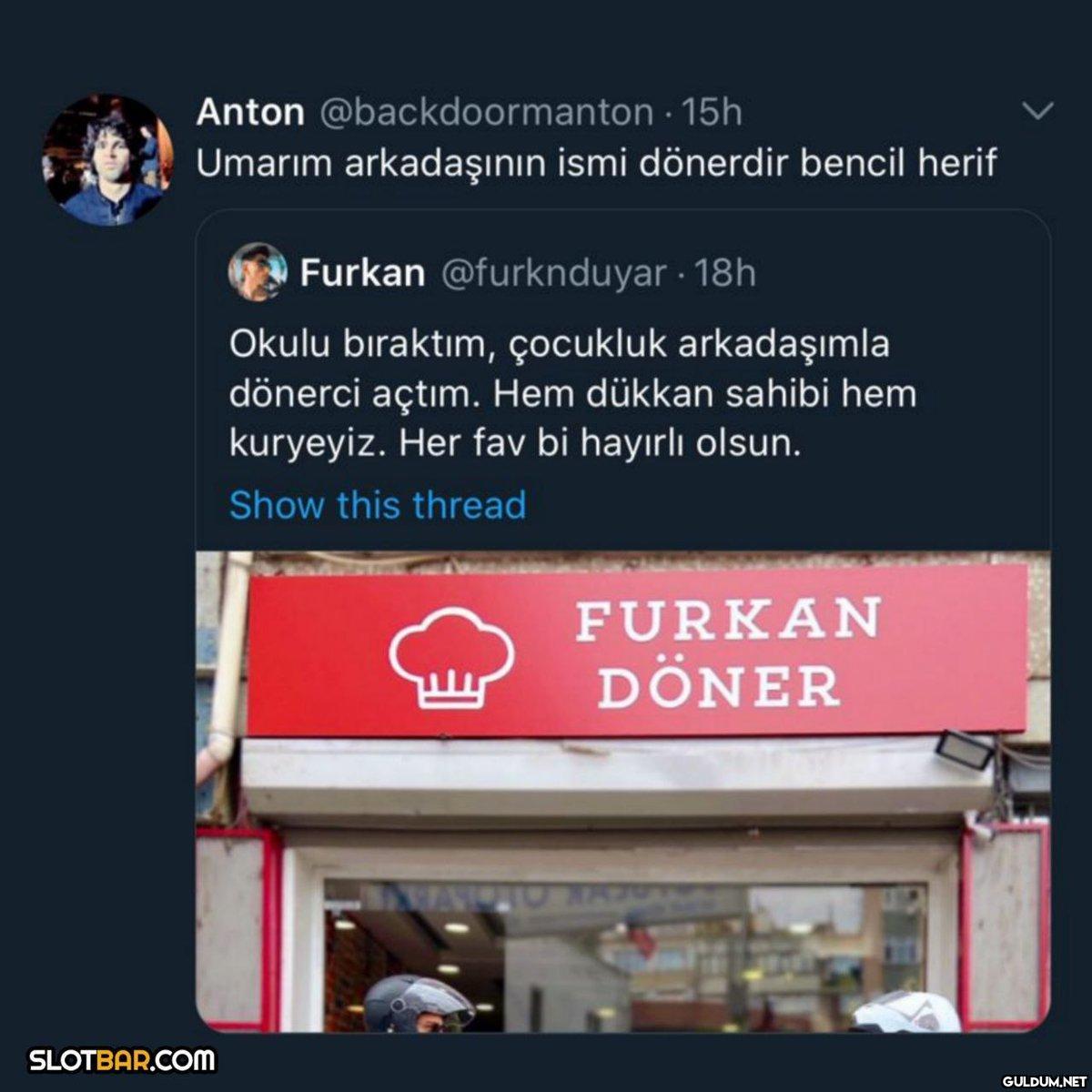Click the black motorcycle helmet in photo
The image size is (1092, 1092).
[x=418, y=1004]
